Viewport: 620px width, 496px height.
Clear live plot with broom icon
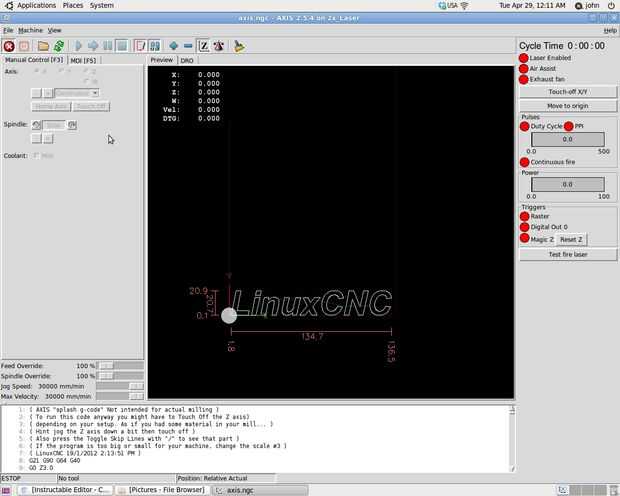[x=239, y=46]
